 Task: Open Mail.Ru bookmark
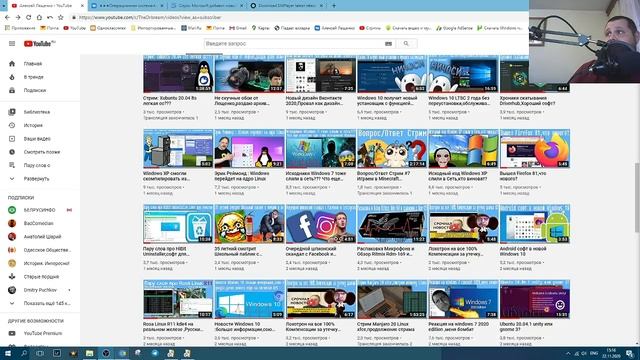pyautogui.click(x=191, y=28)
